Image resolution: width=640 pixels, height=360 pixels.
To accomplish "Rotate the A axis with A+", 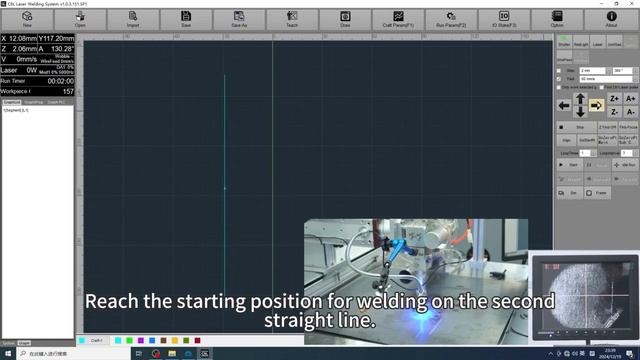I will click(630, 99).
